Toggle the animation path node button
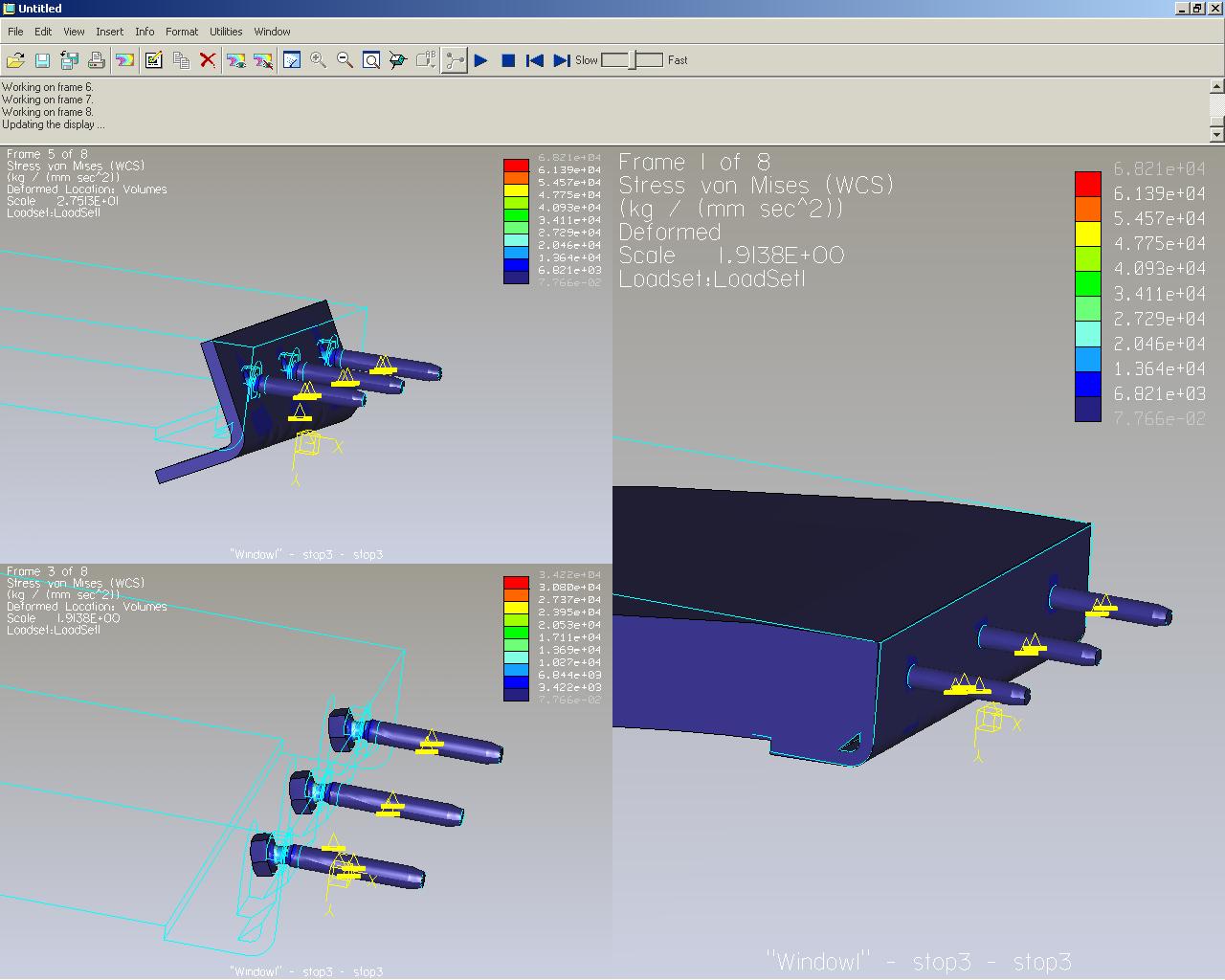Image resolution: width=1225 pixels, height=980 pixels. (455, 60)
